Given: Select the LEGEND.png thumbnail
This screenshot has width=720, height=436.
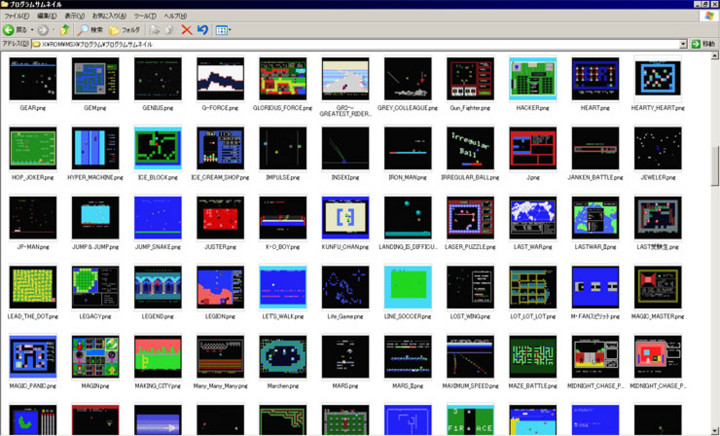Looking at the screenshot, I should tap(158, 287).
